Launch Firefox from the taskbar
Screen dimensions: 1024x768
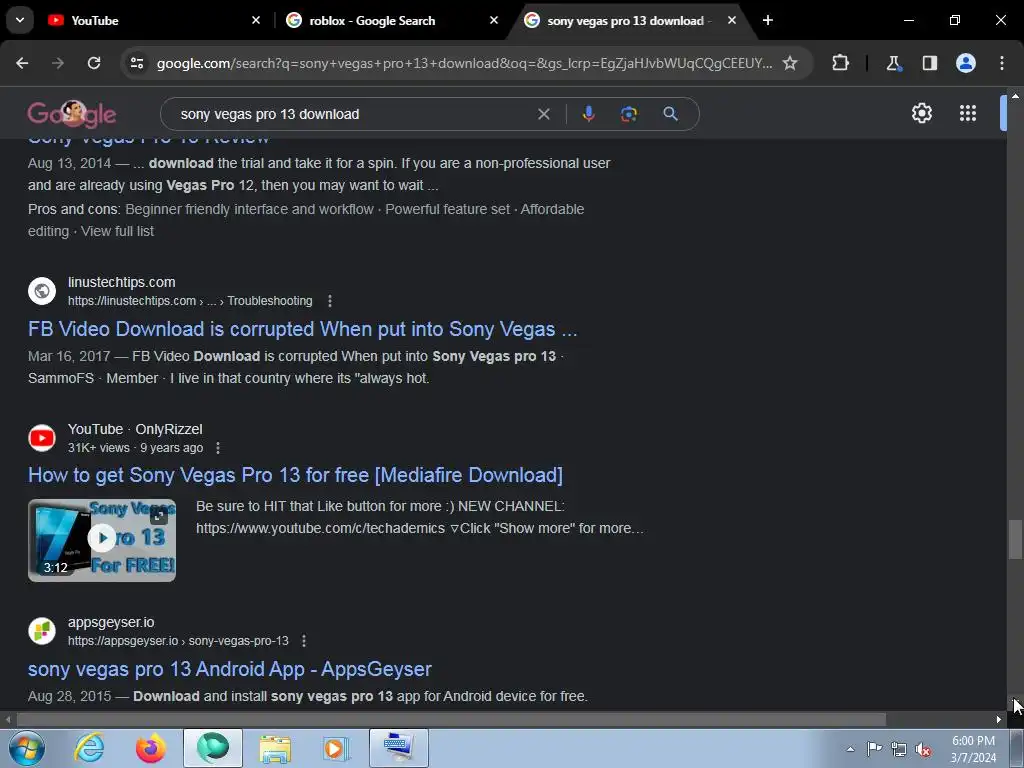tap(151, 748)
